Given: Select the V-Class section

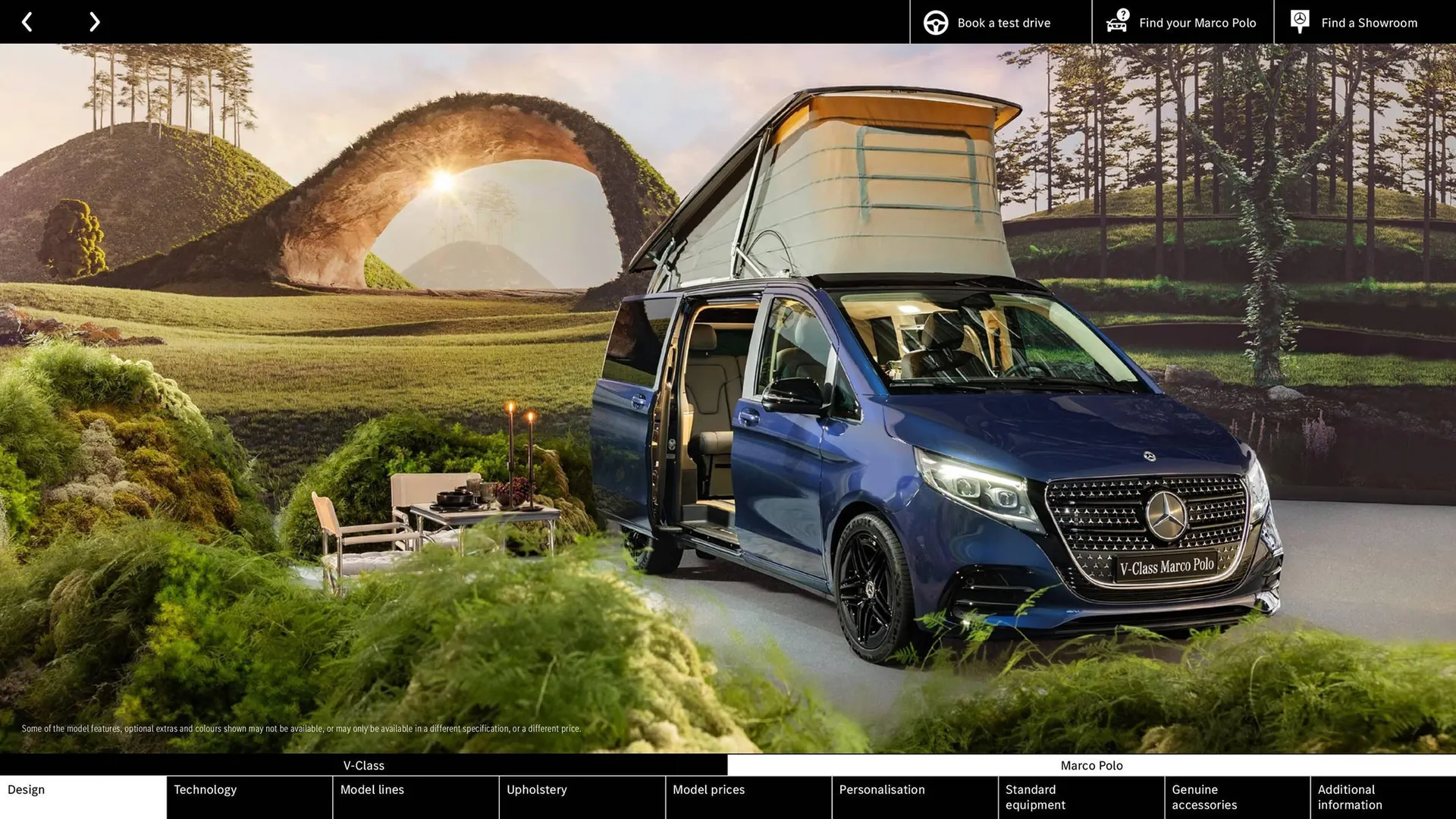Looking at the screenshot, I should tap(364, 765).
